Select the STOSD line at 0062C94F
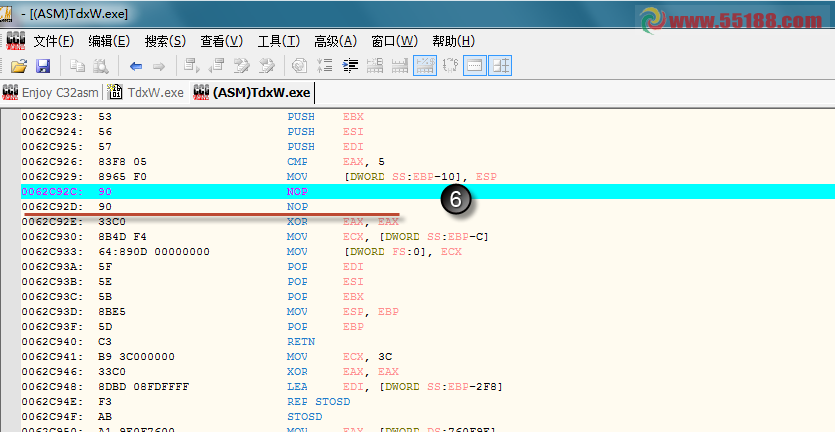The width and height of the screenshot is (835, 432). click(x=428, y=417)
